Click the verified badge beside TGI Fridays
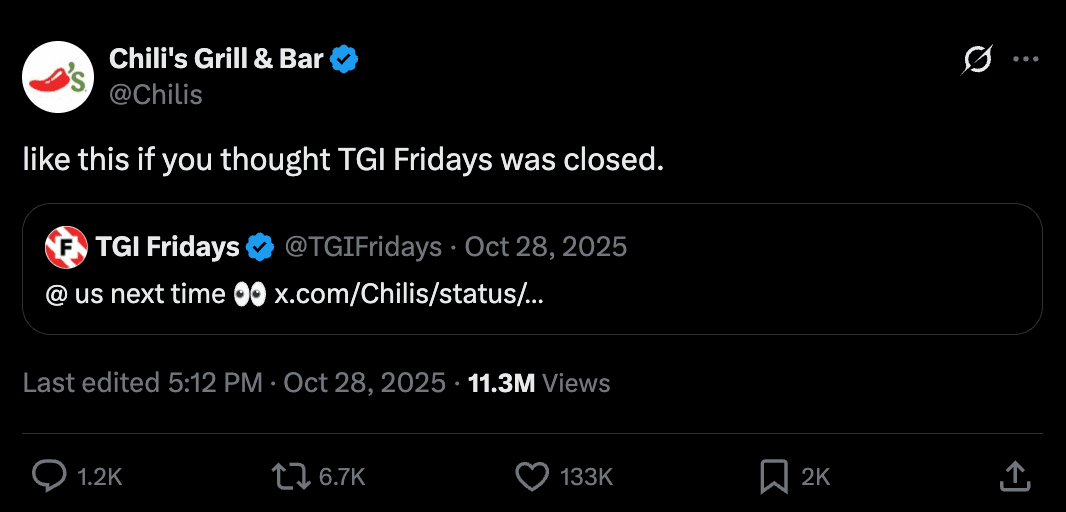 point(261,247)
